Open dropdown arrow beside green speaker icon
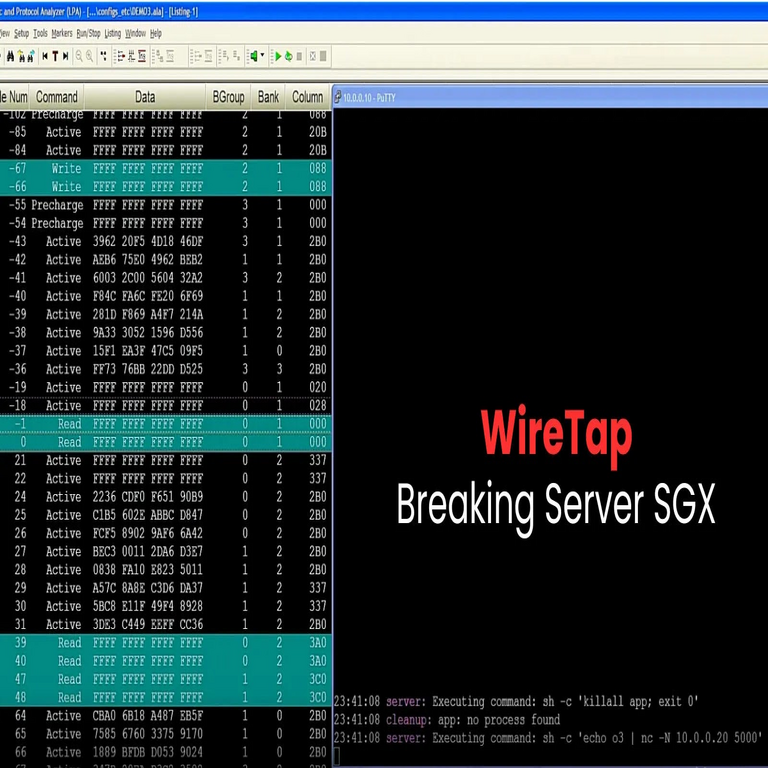Screen dimensions: 768x768 pos(263,57)
